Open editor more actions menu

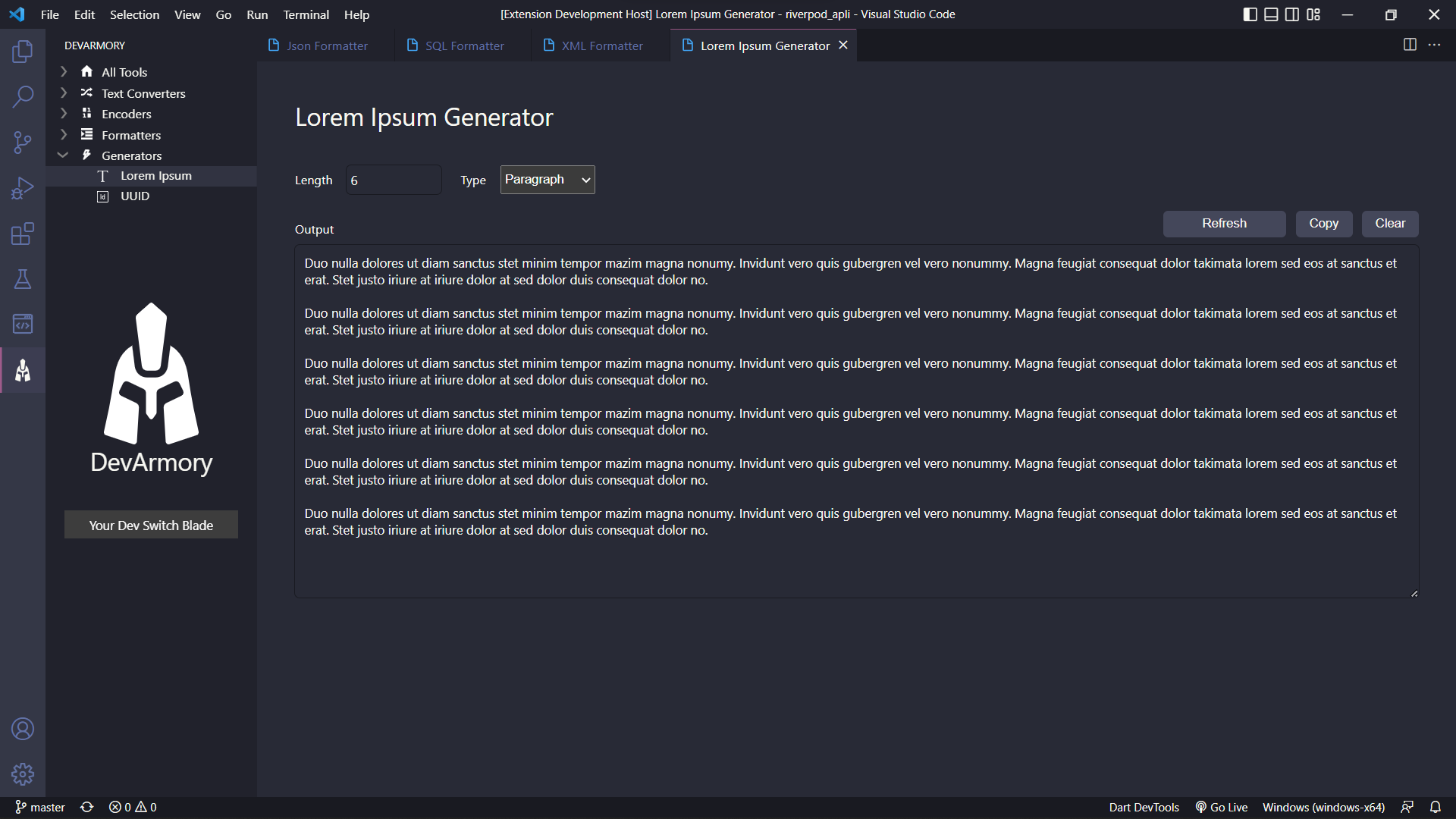[1434, 45]
